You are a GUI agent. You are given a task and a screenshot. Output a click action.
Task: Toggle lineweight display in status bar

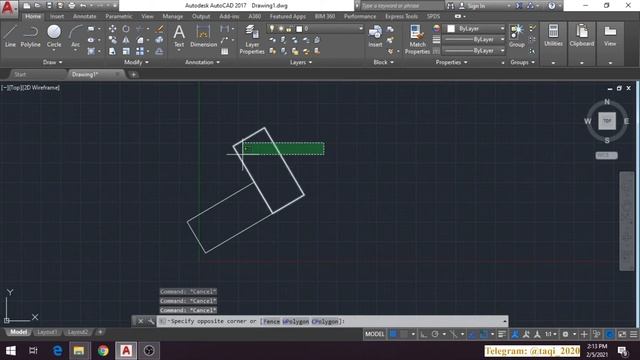click(502, 334)
